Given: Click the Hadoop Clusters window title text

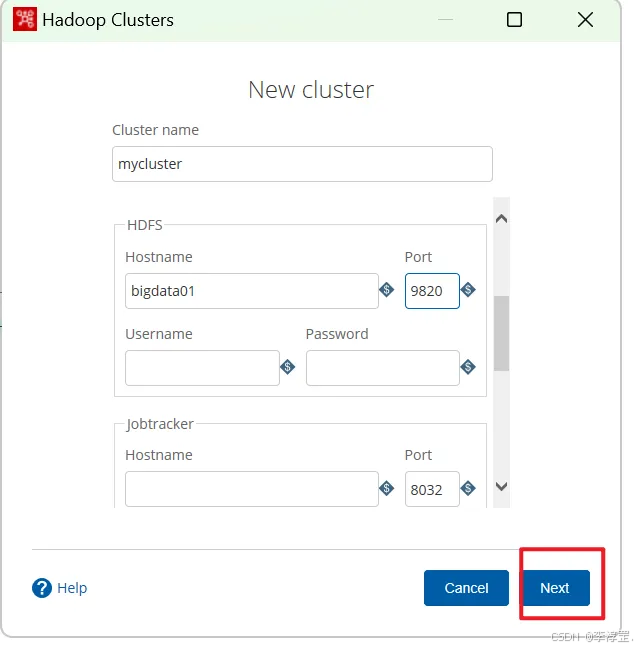Looking at the screenshot, I should [108, 20].
